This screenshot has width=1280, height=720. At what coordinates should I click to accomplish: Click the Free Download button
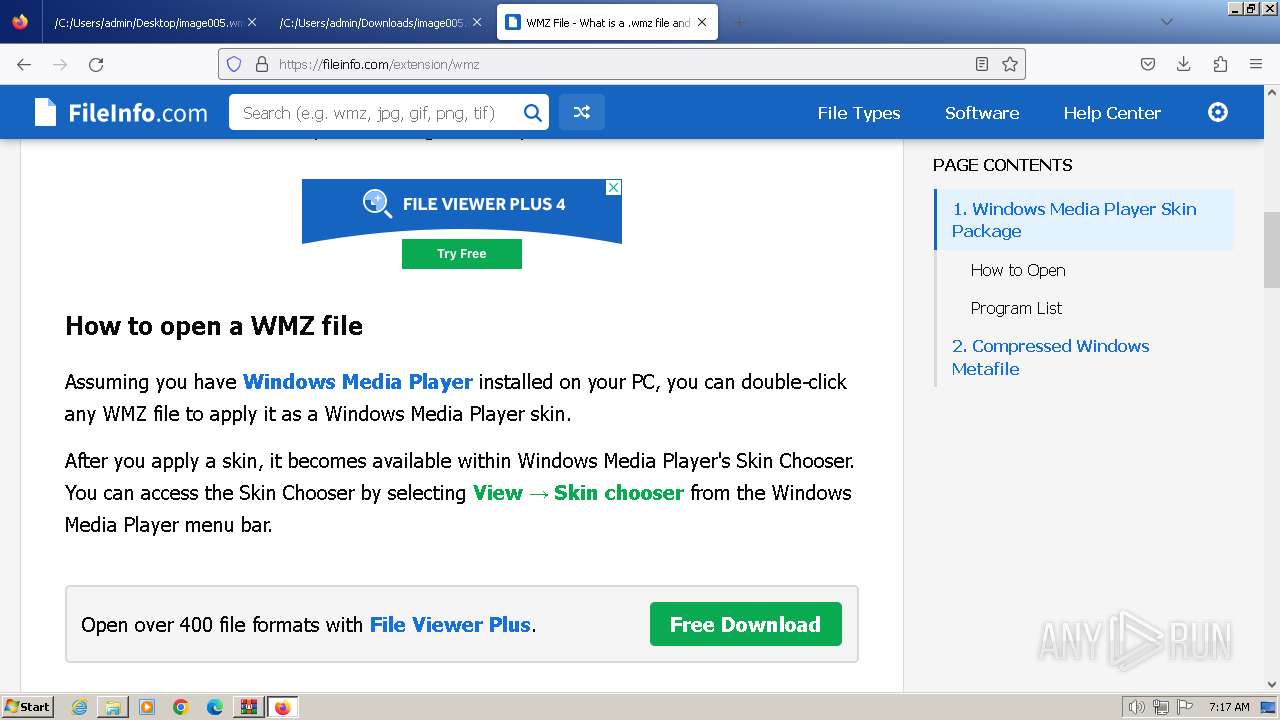point(745,624)
